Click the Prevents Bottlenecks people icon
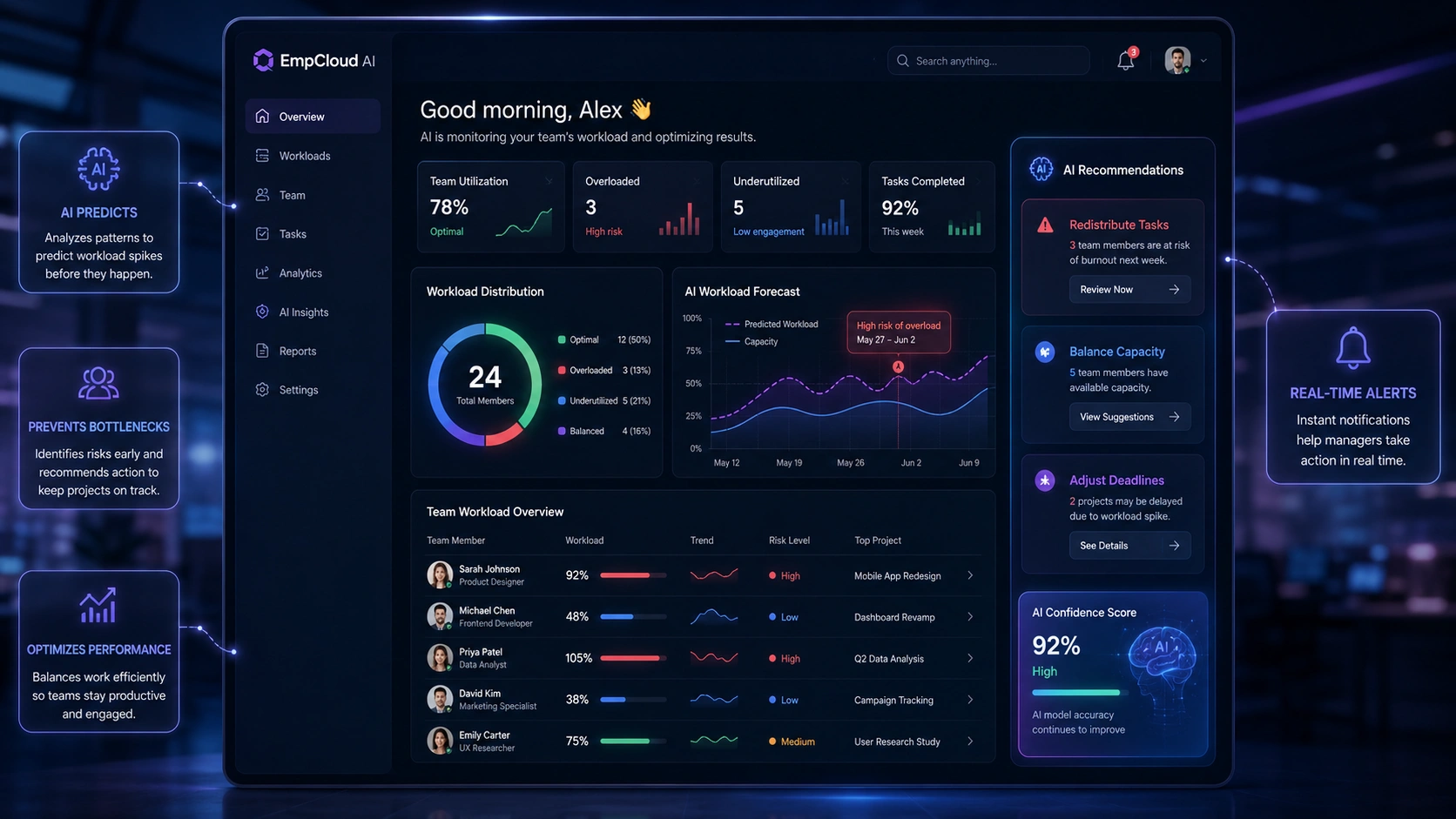The image size is (1456, 819). click(98, 383)
